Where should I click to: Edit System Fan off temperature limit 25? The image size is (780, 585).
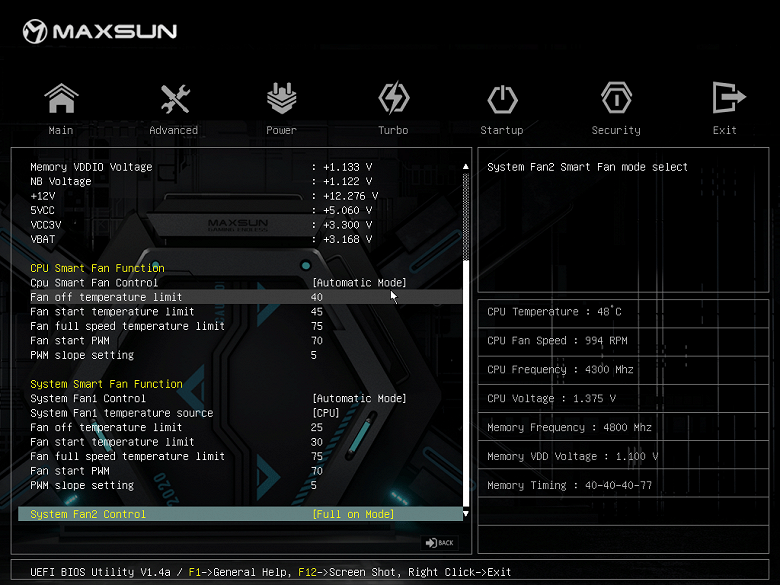[317, 427]
